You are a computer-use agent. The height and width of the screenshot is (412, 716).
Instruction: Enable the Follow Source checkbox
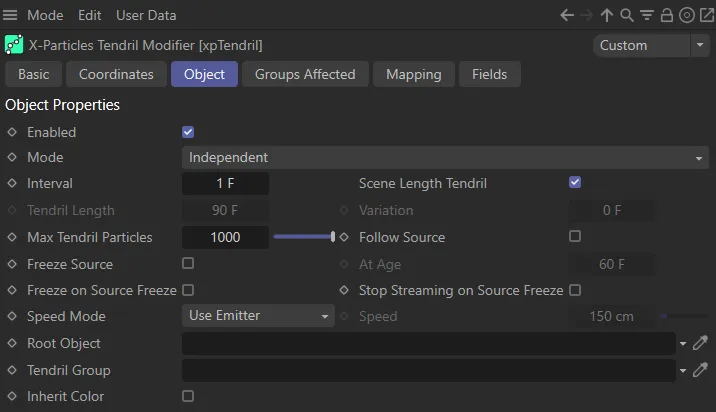click(575, 236)
